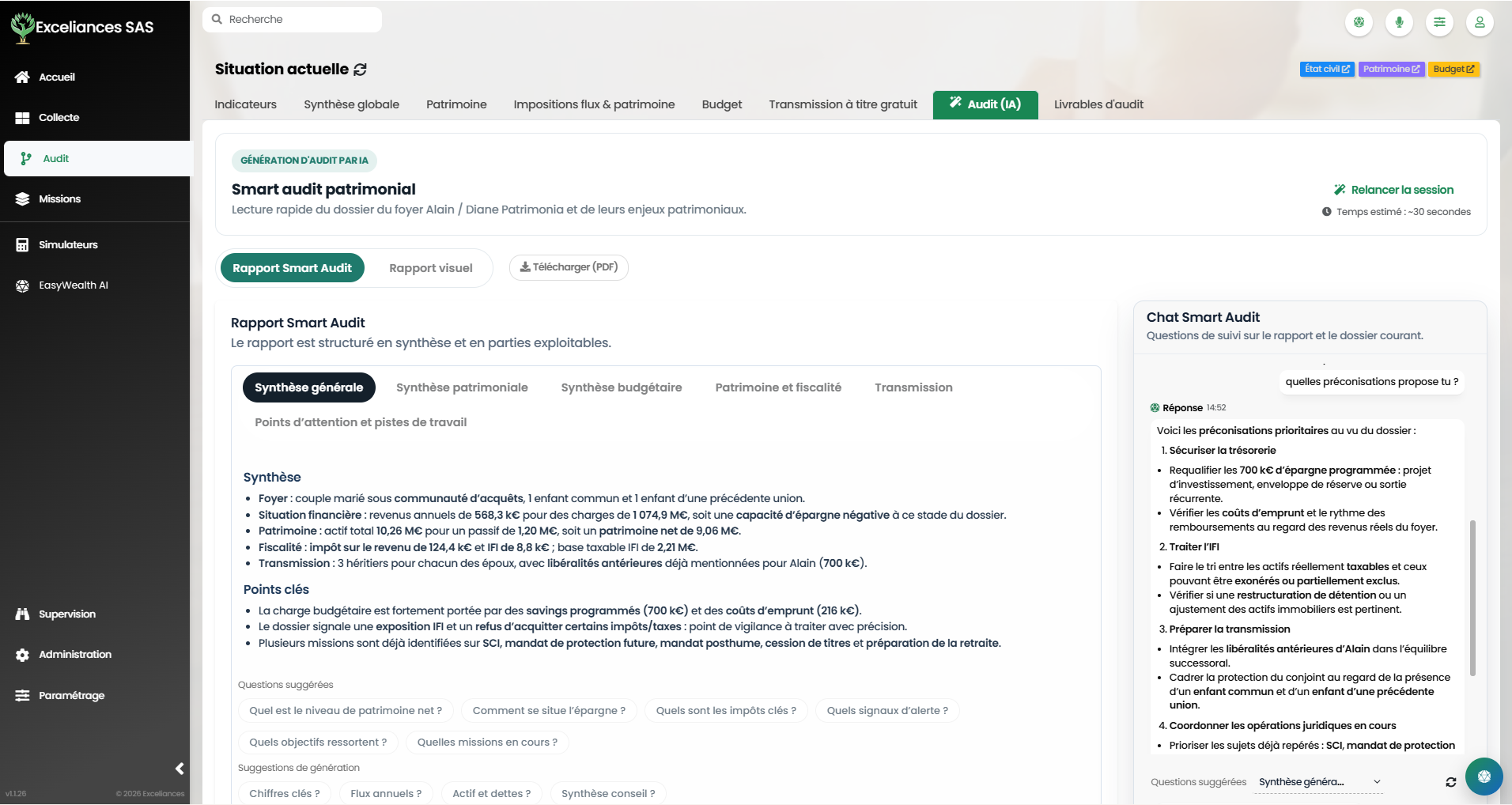Open Synthèse patrimoniale report tab

pyautogui.click(x=462, y=387)
